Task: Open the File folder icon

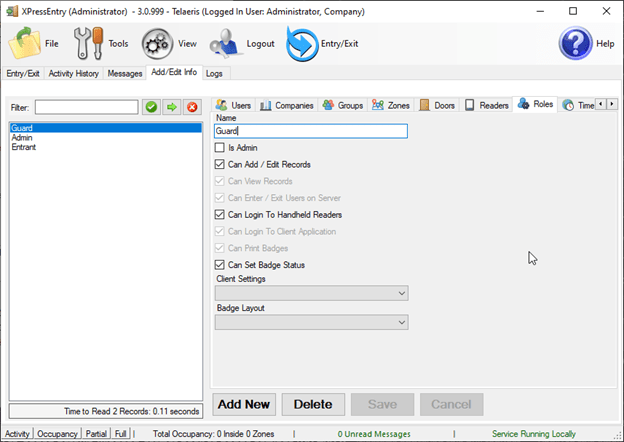Action: point(24,45)
